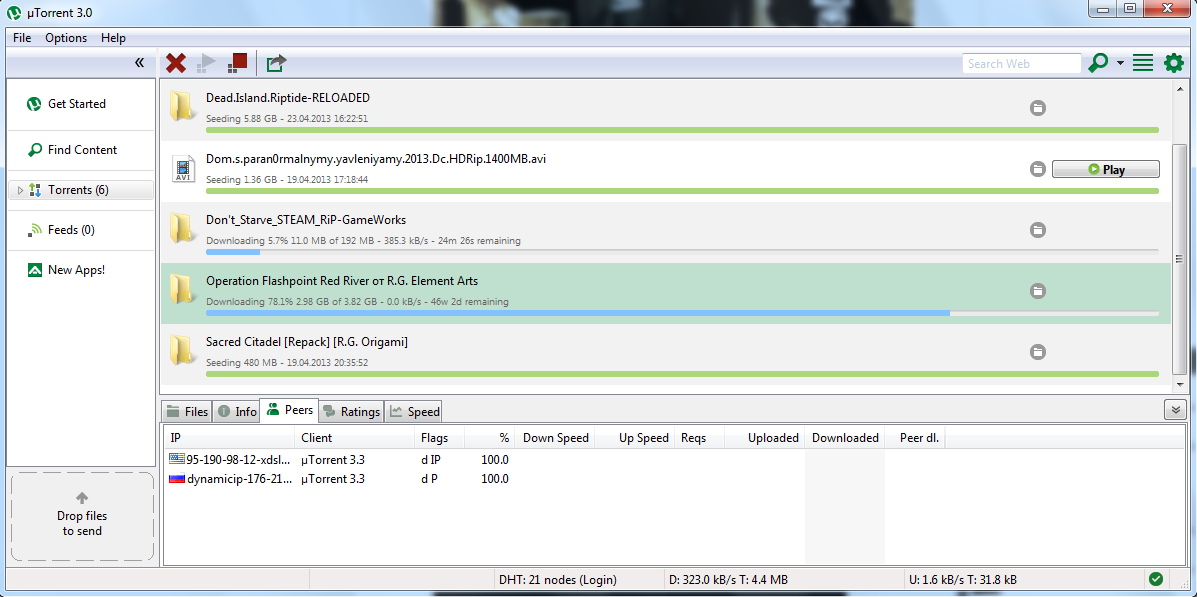Open the File menu
Screen dimensions: 1197x597
pyautogui.click(x=22, y=38)
